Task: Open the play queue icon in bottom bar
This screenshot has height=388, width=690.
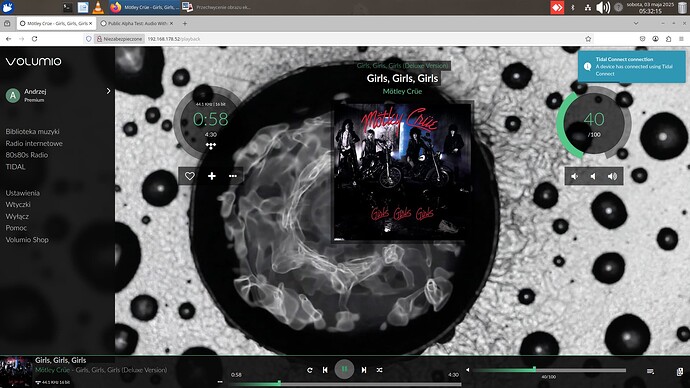Action: click(x=650, y=372)
